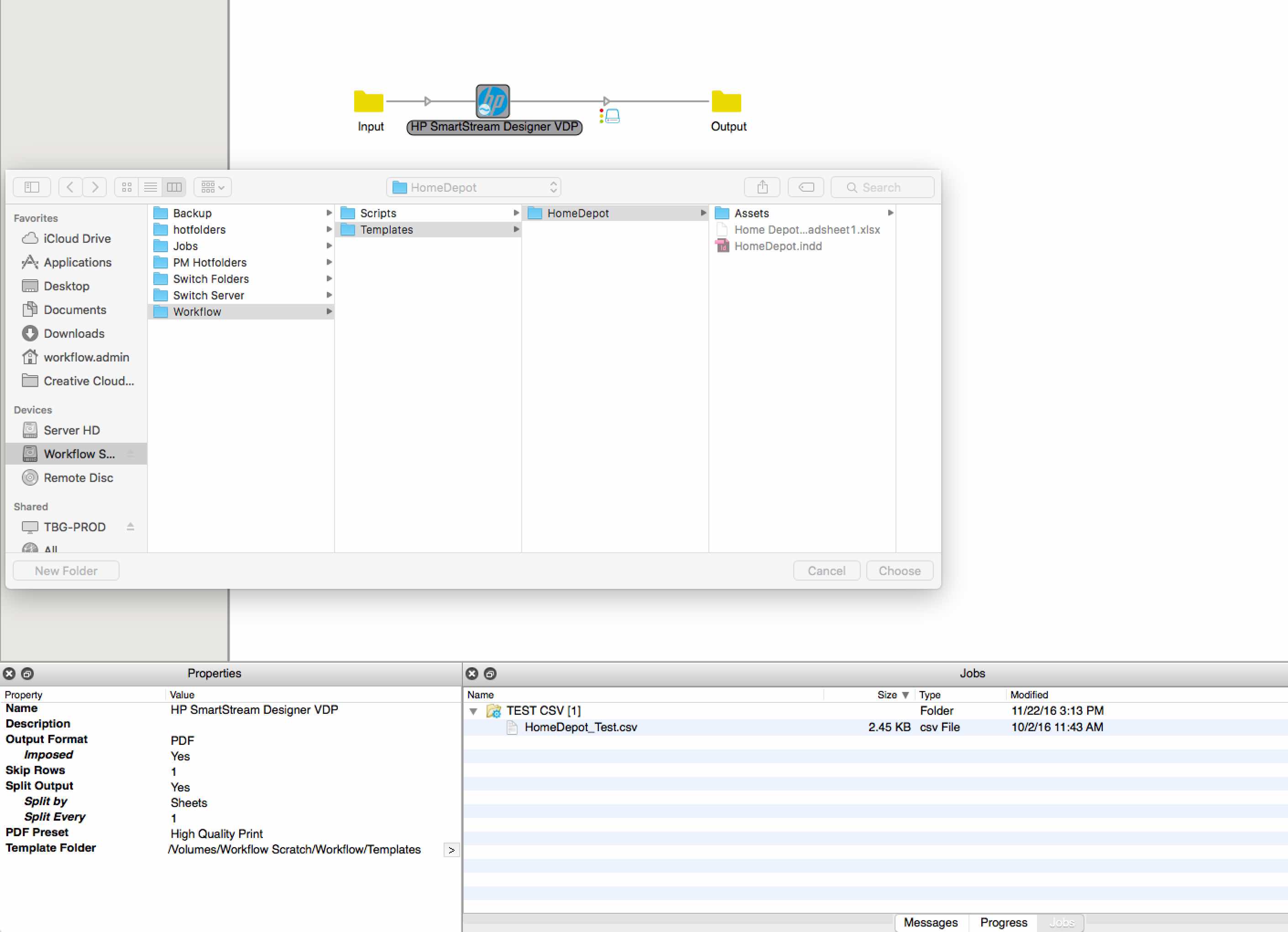Select the Assets folder in the column
1288x932 pixels.
[751, 213]
